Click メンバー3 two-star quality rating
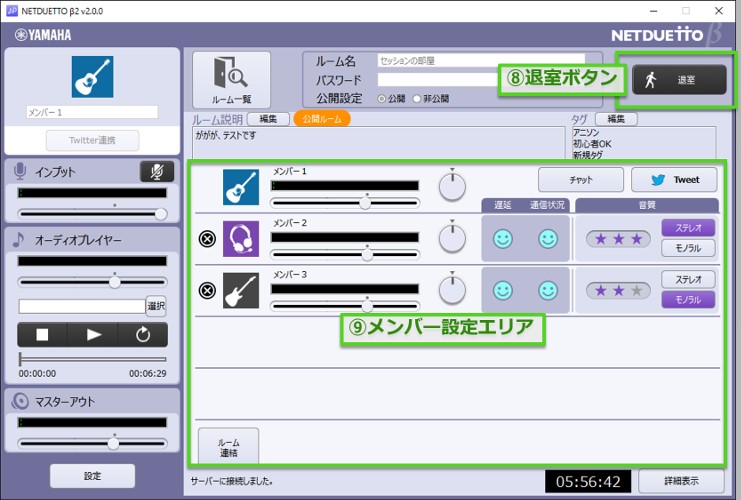Viewport: 741px width, 500px height. pyautogui.click(x=618, y=291)
